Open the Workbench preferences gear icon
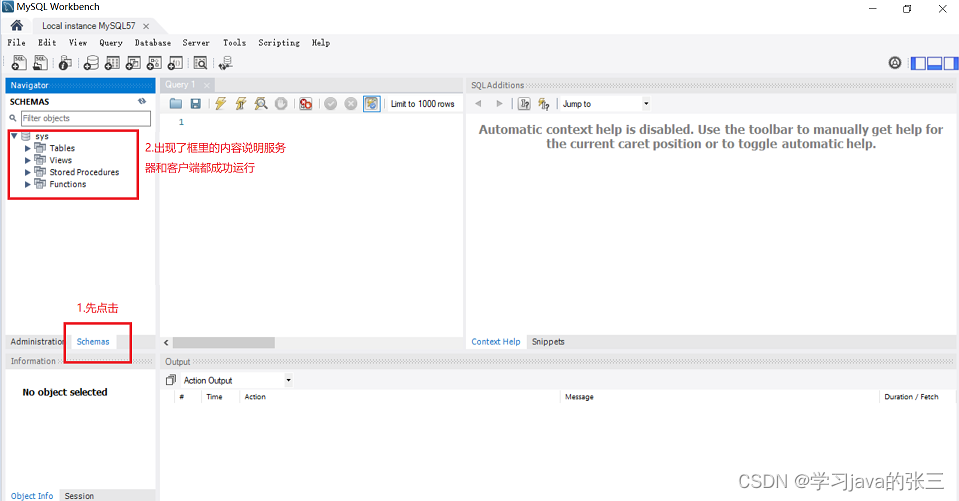Screen dimensions: 959x501 click(895, 62)
